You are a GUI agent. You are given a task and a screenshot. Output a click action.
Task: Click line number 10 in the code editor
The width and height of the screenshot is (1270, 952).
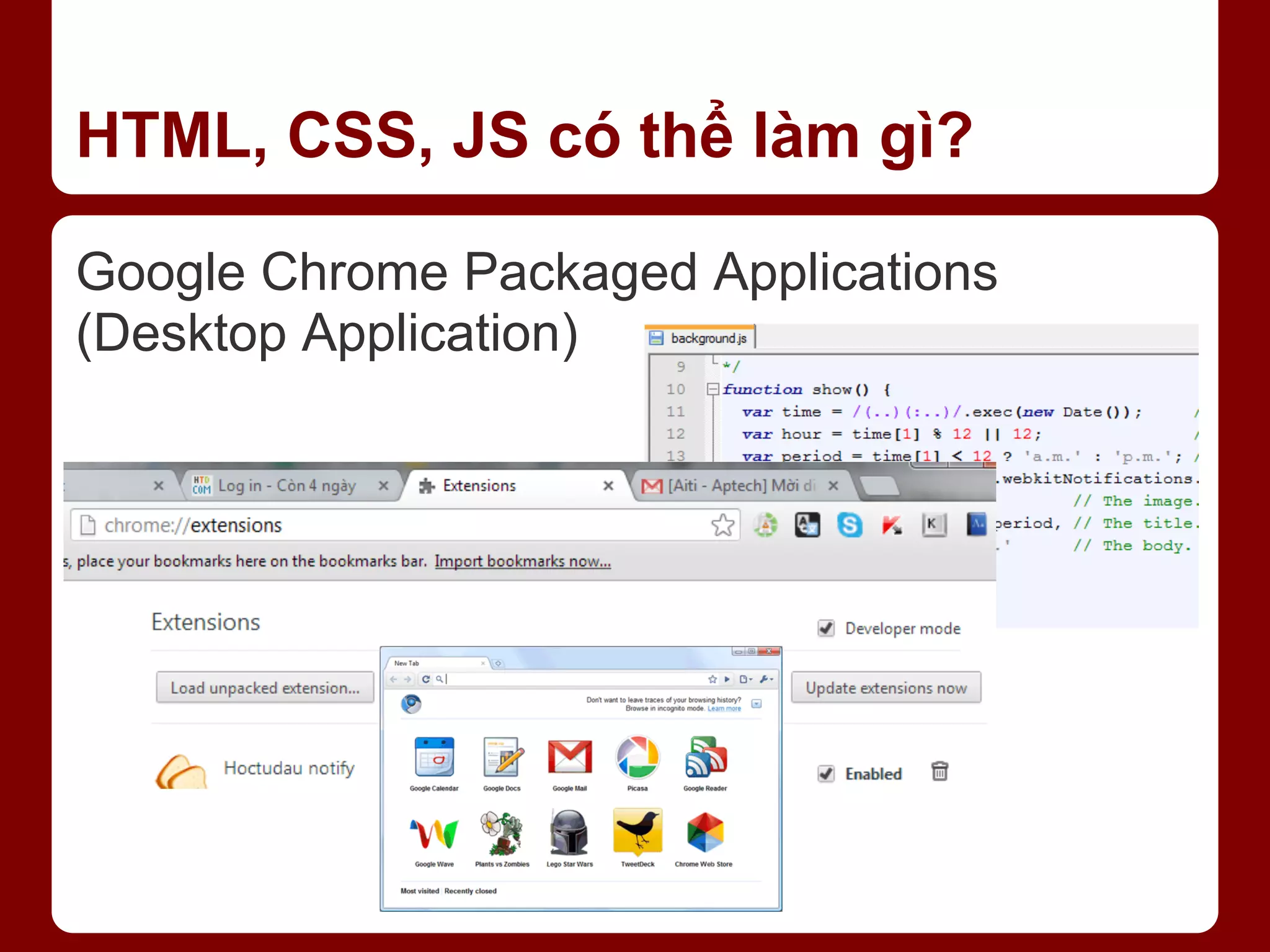point(676,389)
